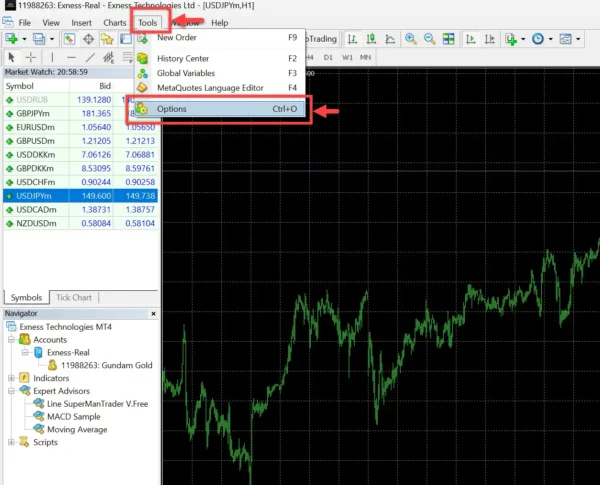Collapse the Expert Advisors tree node

(x=11, y=391)
